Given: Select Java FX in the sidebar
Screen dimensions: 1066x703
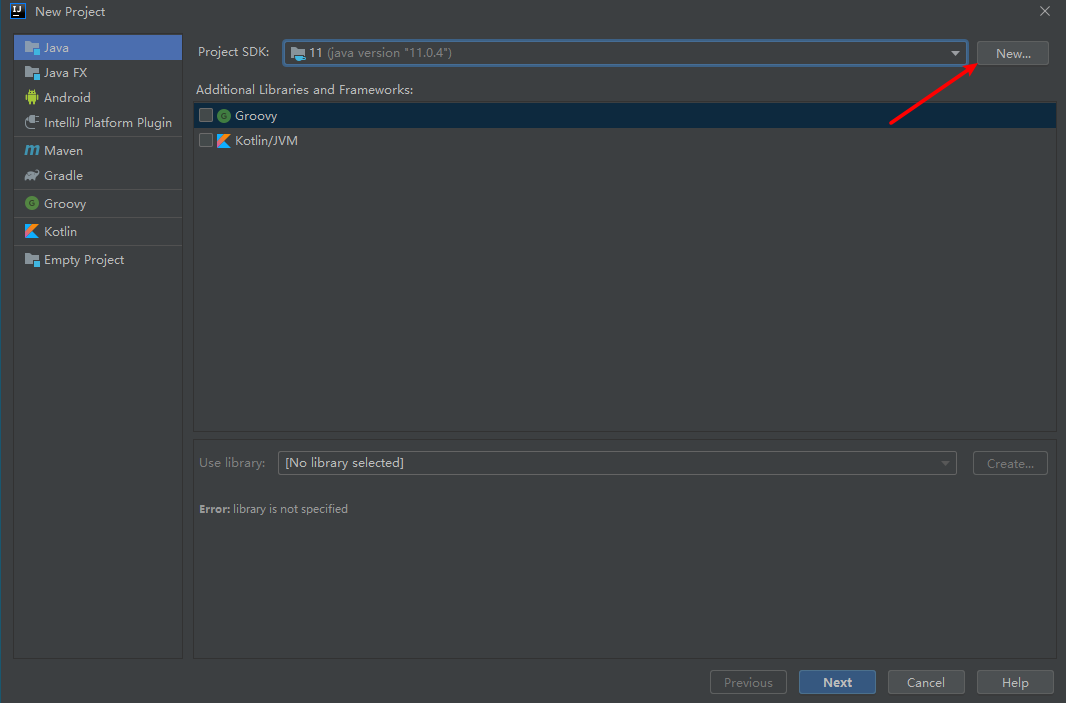Looking at the screenshot, I should point(98,73).
